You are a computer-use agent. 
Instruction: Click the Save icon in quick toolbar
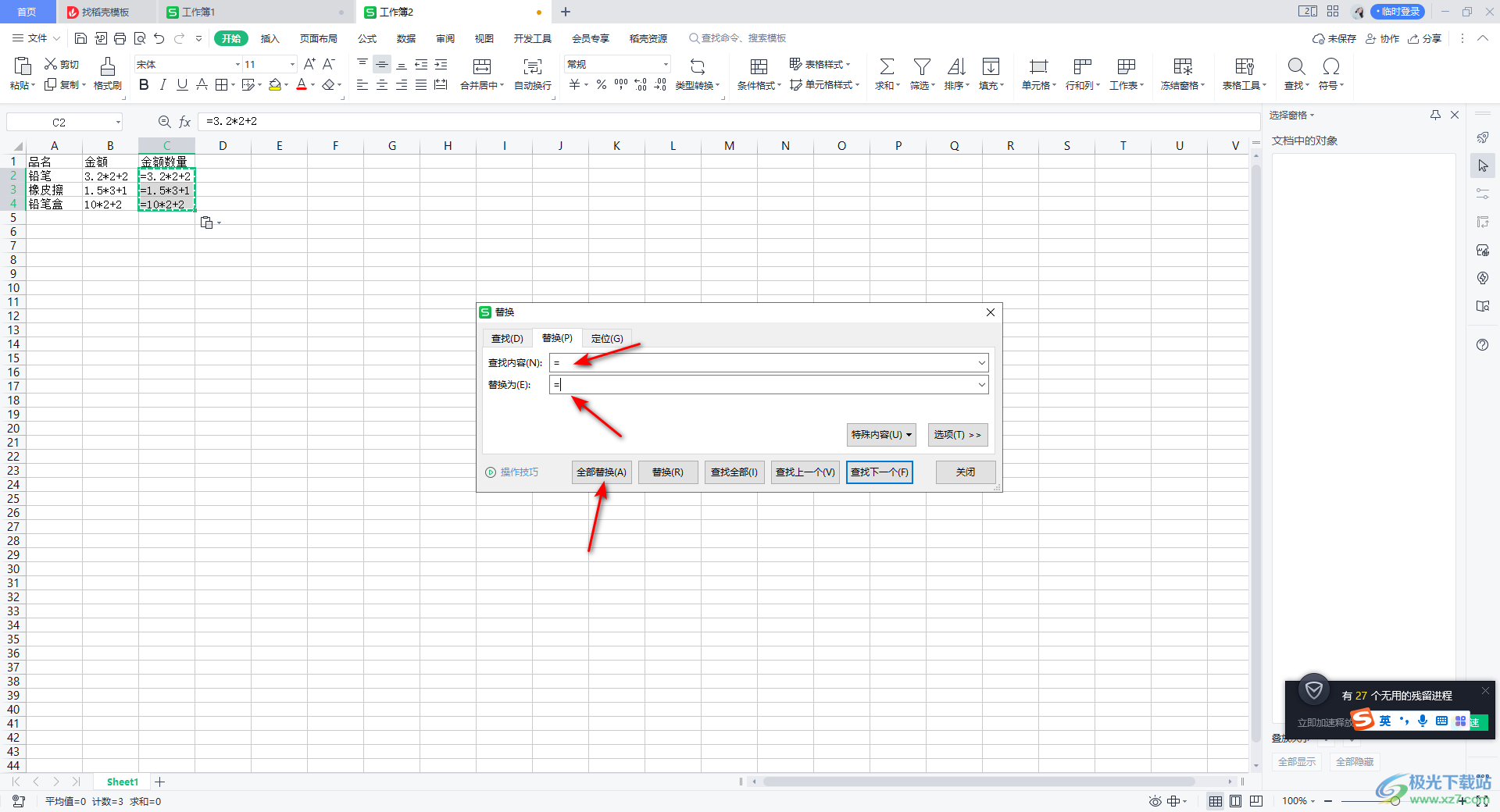click(x=80, y=38)
